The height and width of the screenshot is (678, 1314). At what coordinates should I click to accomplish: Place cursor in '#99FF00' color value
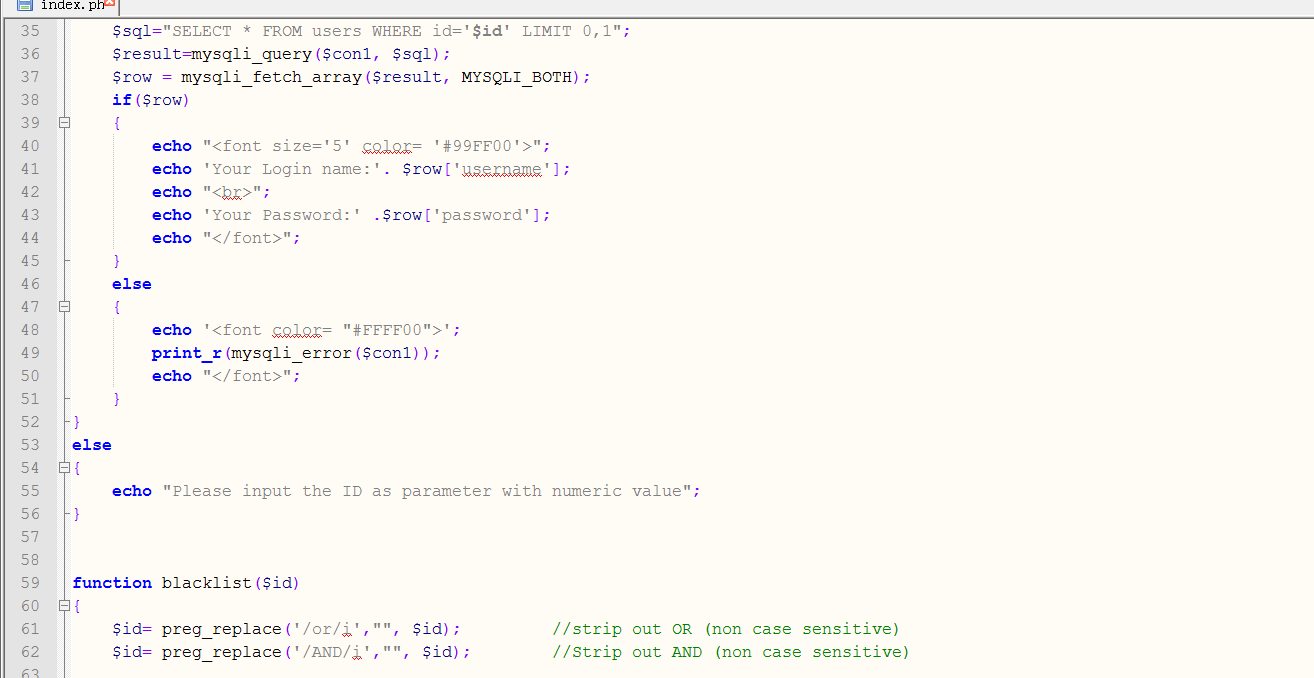(476, 146)
